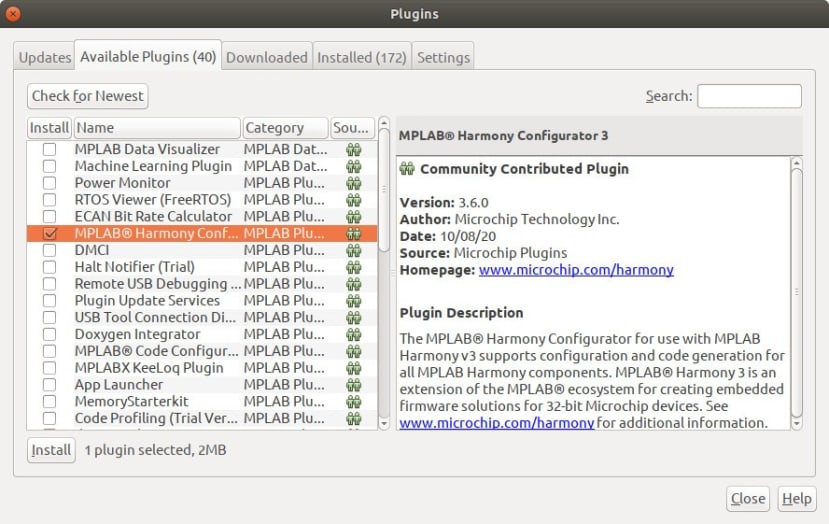
Task: Check the Machine Learning Plugin install box
Action: click(49, 166)
